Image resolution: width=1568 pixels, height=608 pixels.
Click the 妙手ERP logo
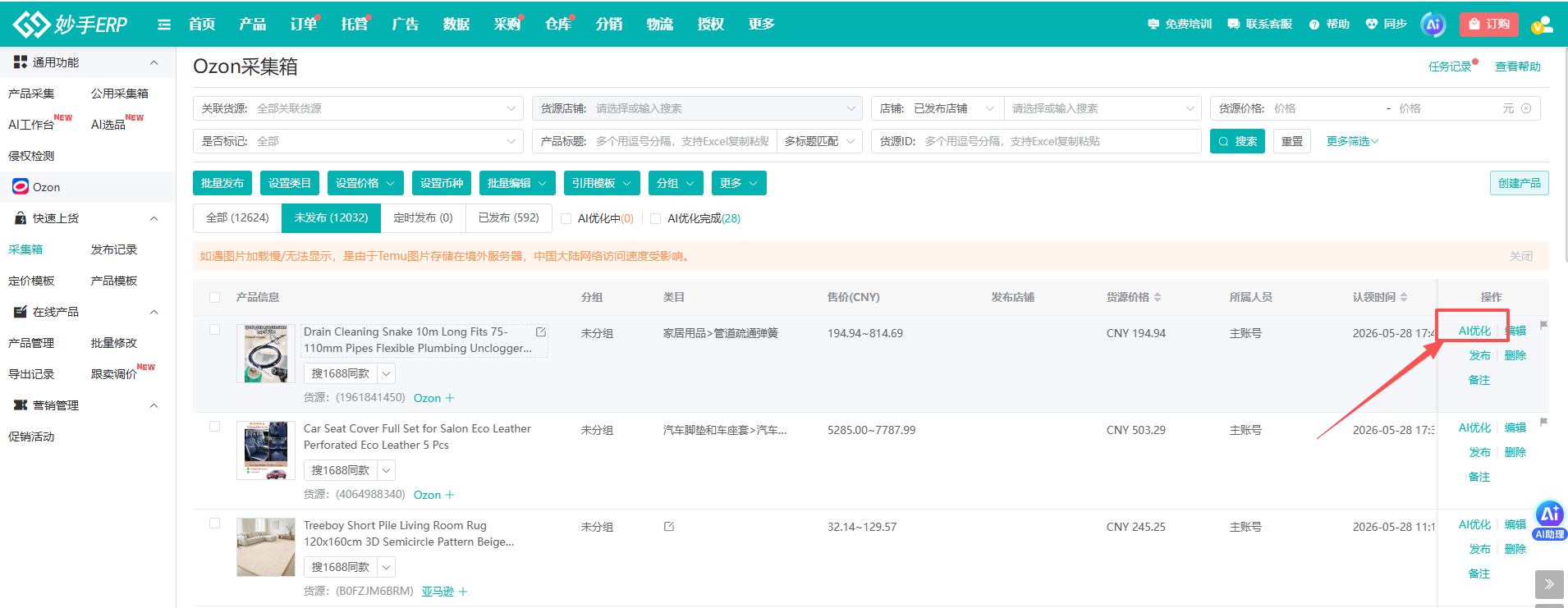pyautogui.click(x=71, y=24)
